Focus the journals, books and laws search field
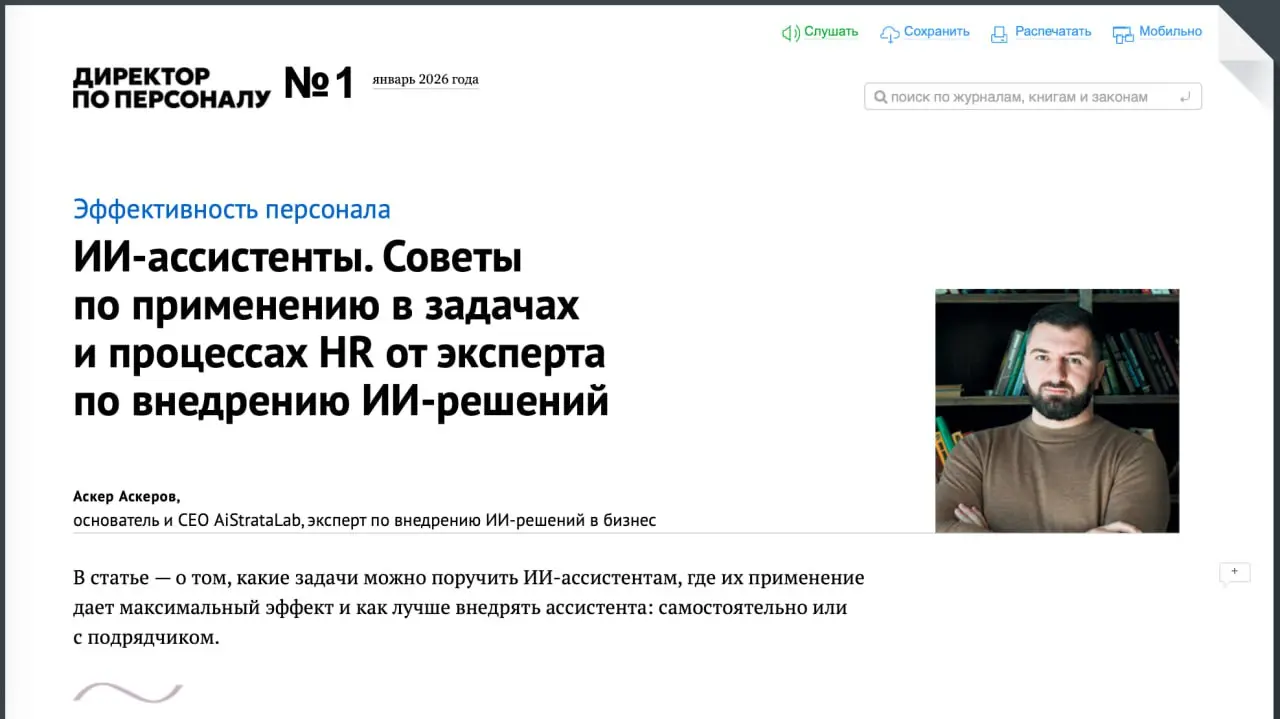 [x=1033, y=97]
